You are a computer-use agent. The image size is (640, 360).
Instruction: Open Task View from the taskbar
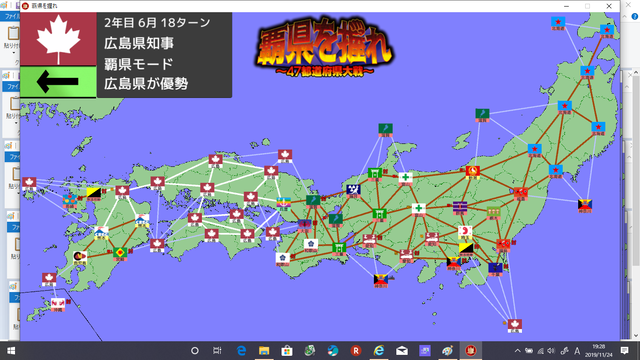tap(217, 351)
